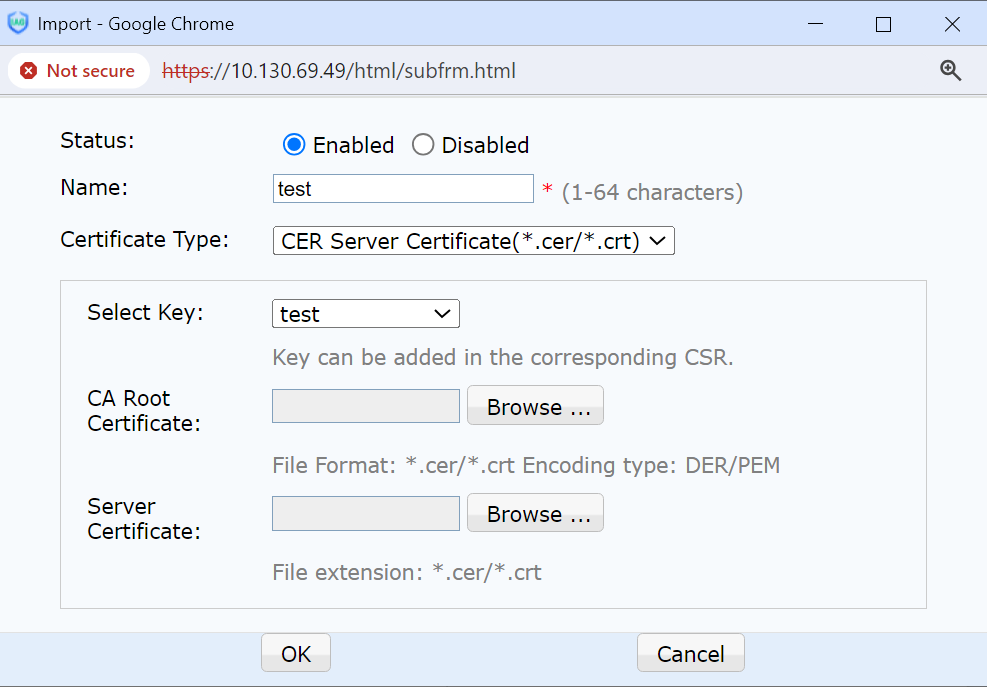This screenshot has width=987, height=687.
Task: Click the Certificate Type label text
Action: point(145,240)
